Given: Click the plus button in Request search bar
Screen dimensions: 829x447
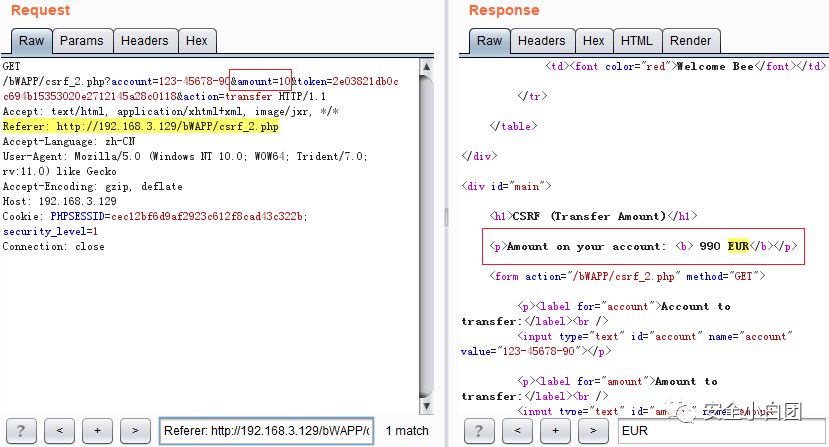Looking at the screenshot, I should [97, 431].
